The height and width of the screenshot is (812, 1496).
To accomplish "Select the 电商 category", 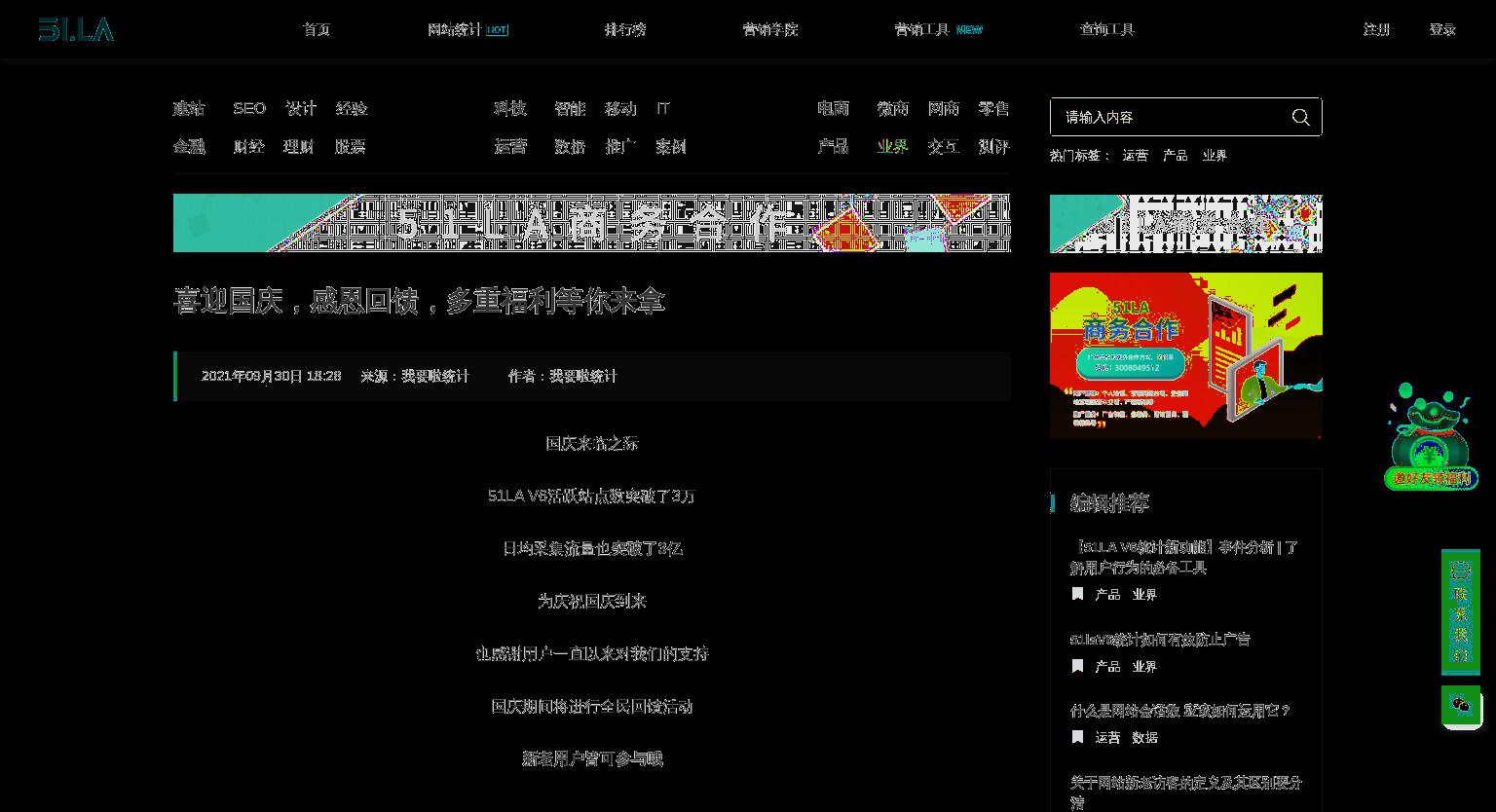I will coord(834,108).
